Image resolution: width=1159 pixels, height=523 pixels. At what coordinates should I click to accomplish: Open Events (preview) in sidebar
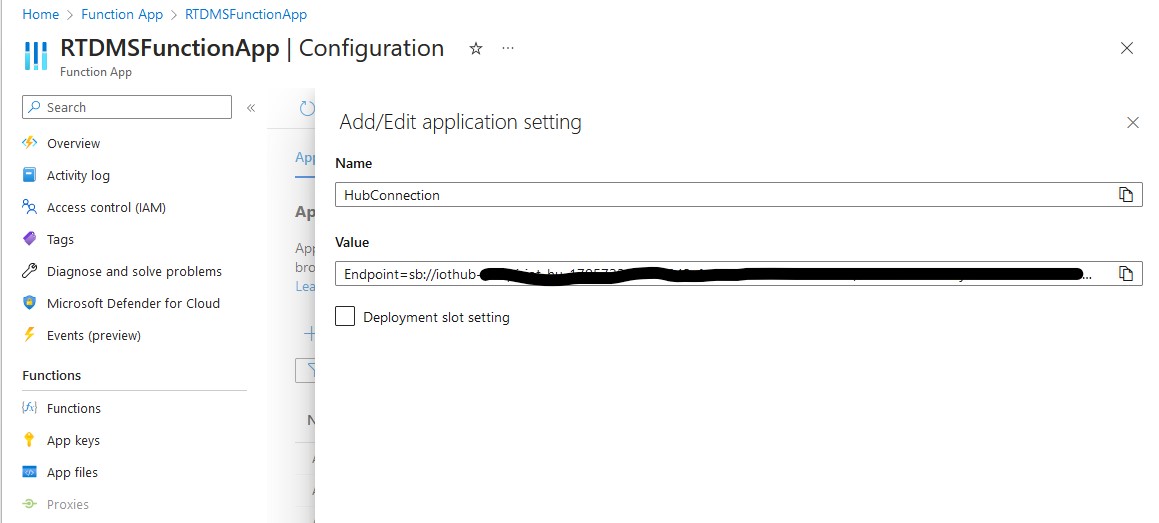tap(93, 335)
